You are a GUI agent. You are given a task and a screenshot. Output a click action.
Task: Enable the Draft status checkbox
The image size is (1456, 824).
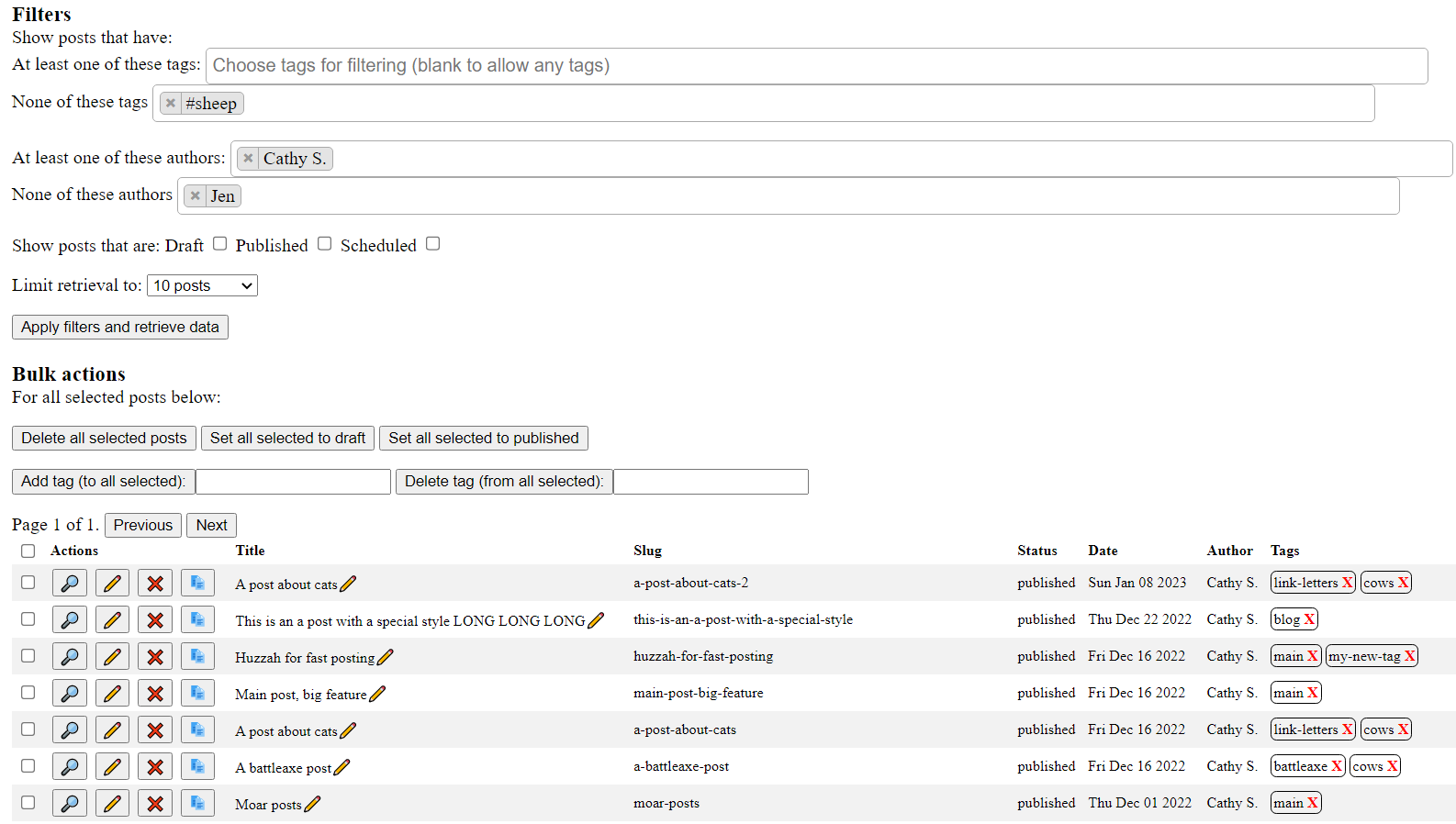click(x=220, y=244)
